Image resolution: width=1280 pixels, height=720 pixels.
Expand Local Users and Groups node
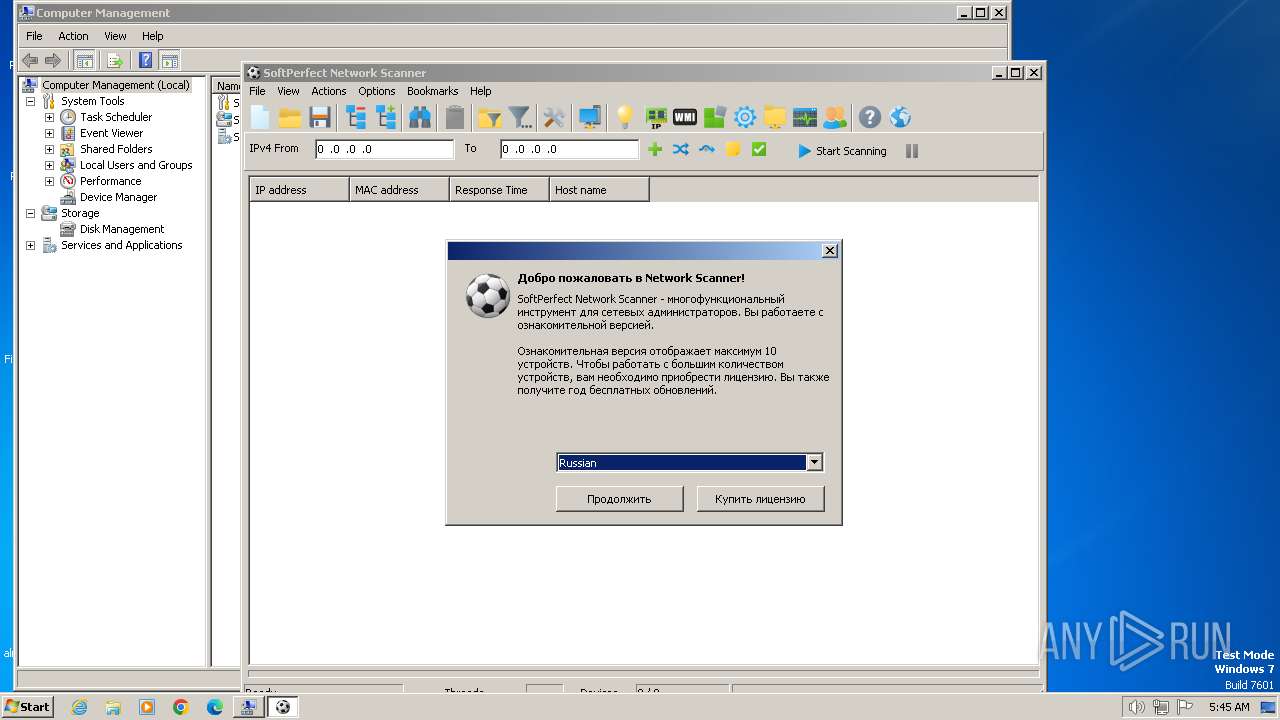(49, 165)
